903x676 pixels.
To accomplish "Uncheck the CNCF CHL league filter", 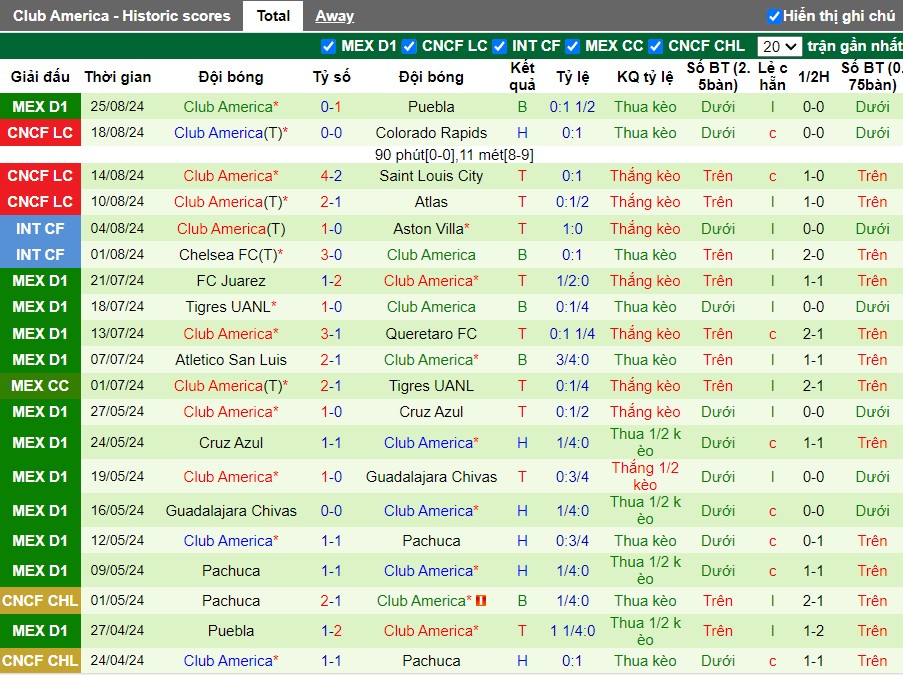I will point(655,46).
